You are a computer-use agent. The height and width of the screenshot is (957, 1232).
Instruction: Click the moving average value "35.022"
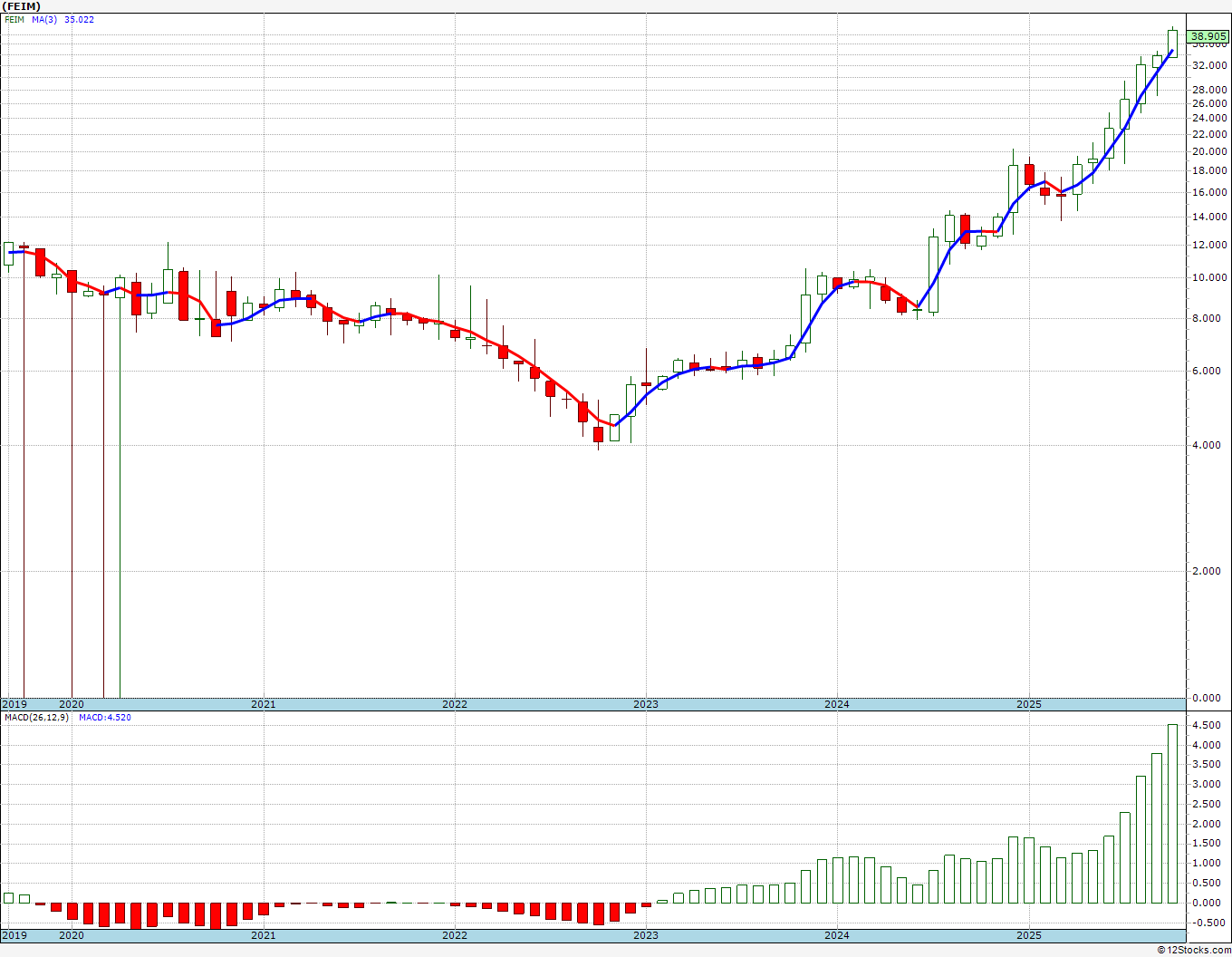[x=79, y=20]
